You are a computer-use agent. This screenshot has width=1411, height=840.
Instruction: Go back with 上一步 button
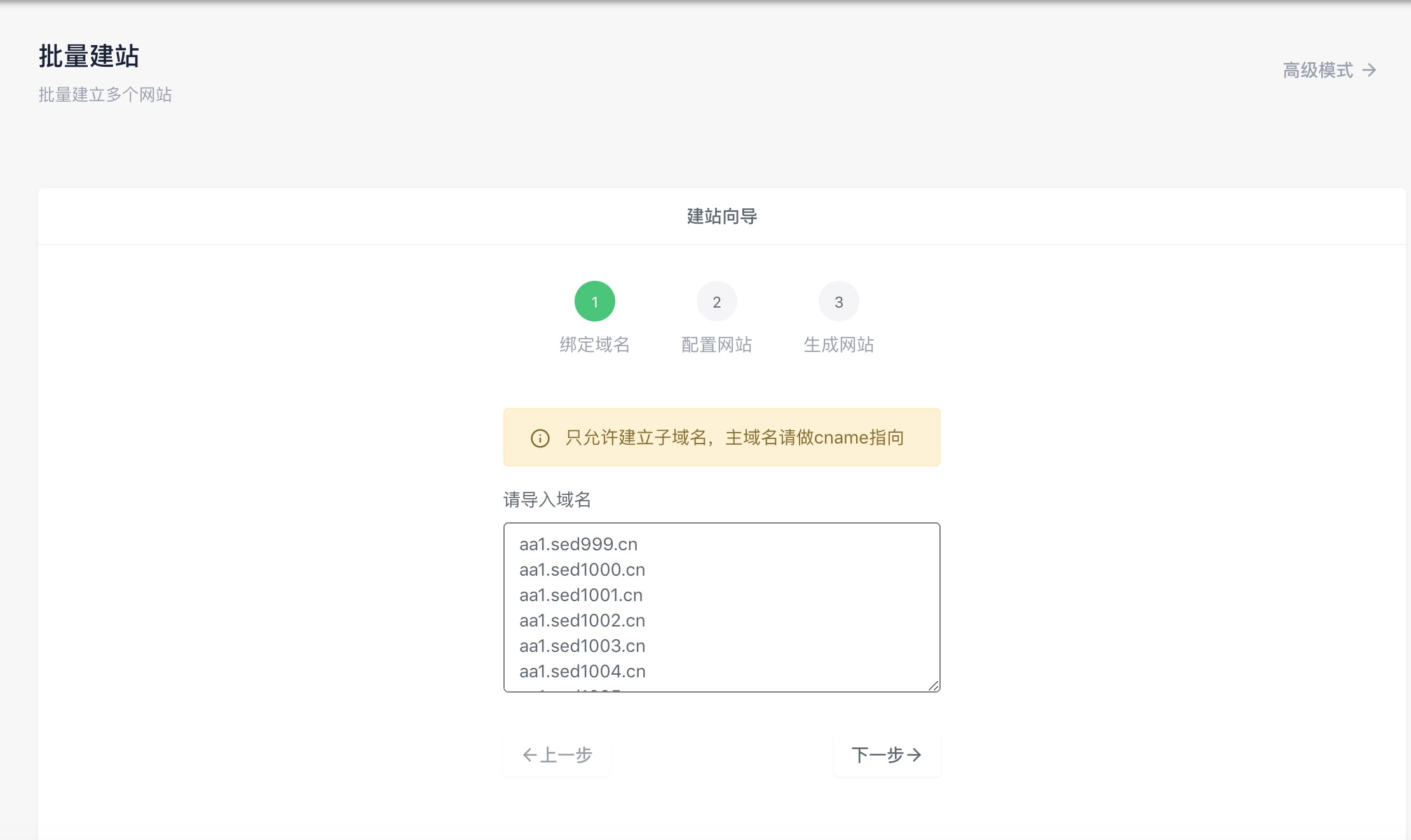(557, 755)
